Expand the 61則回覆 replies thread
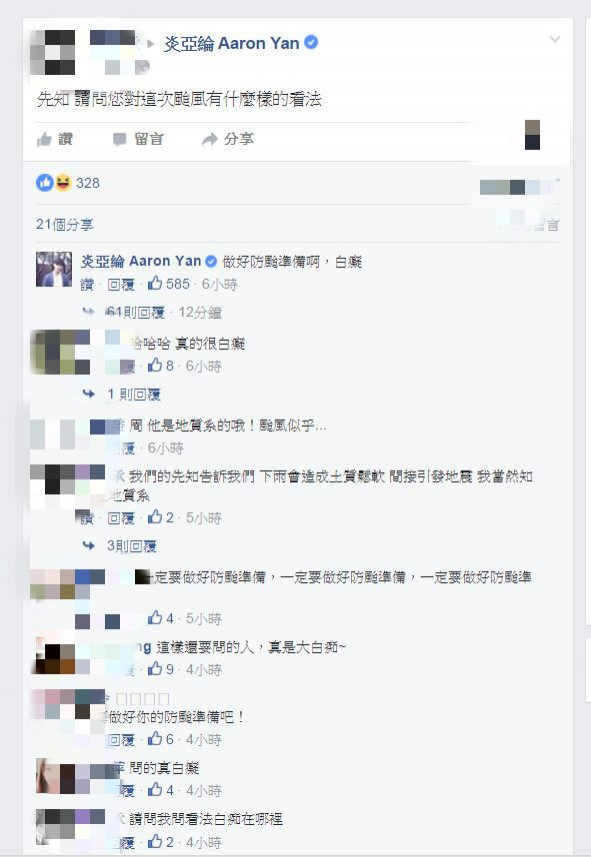This screenshot has width=591, height=857. tap(136, 313)
